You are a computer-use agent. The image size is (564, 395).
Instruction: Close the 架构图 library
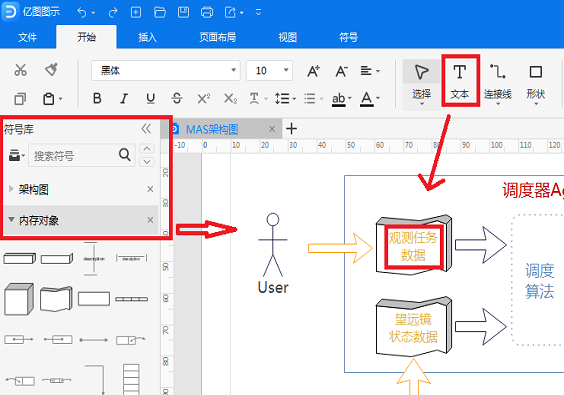tap(150, 189)
